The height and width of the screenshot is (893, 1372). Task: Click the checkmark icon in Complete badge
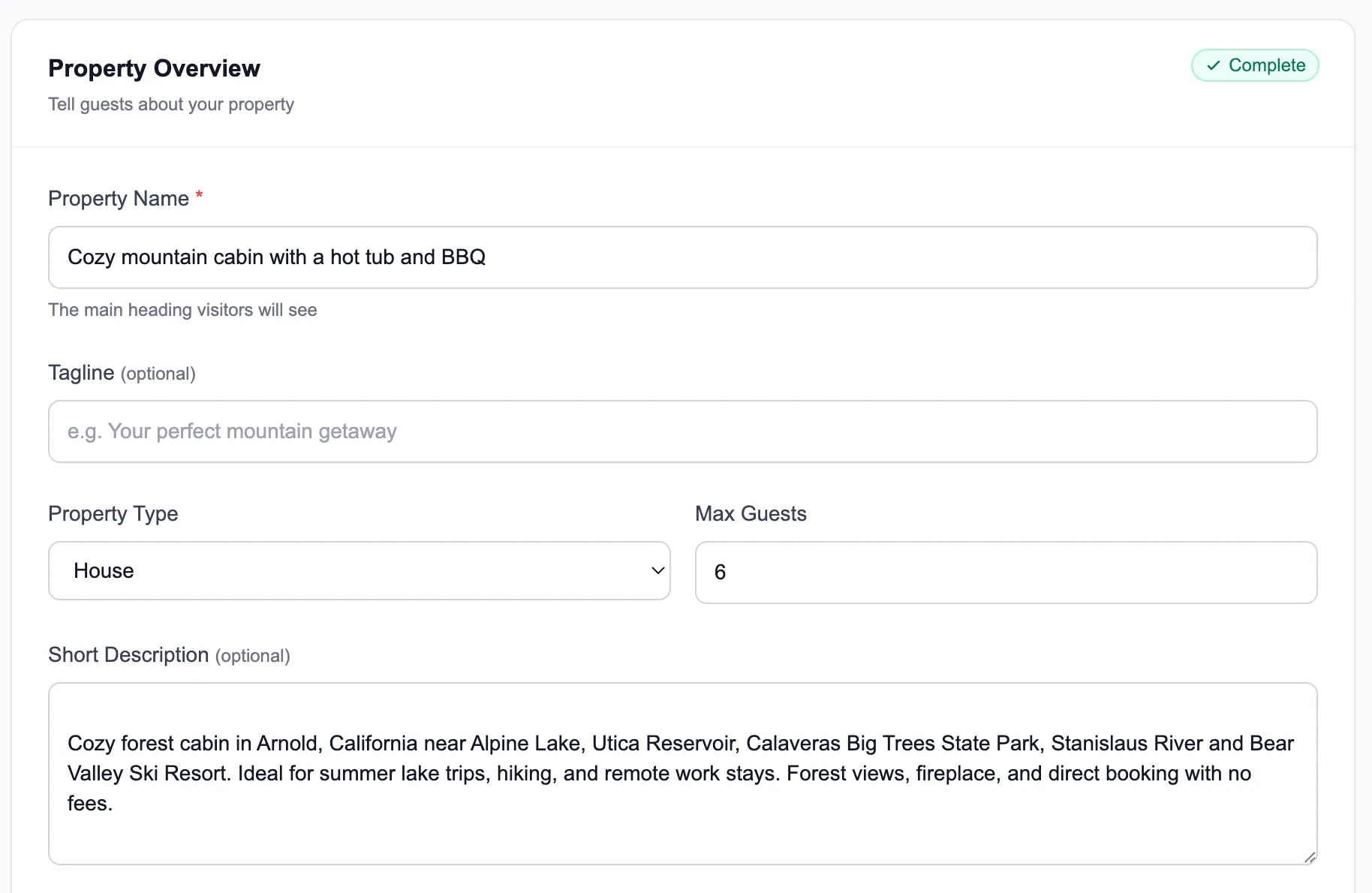pos(1213,66)
